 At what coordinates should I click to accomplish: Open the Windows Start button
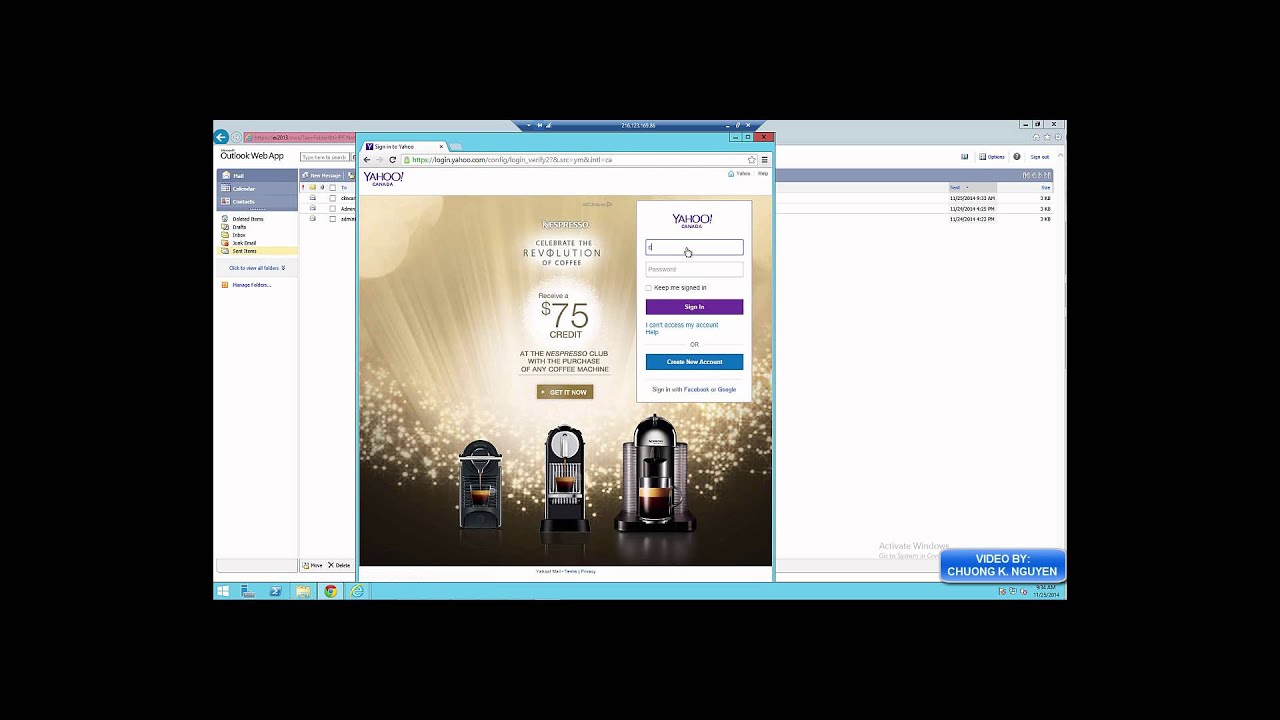point(223,591)
